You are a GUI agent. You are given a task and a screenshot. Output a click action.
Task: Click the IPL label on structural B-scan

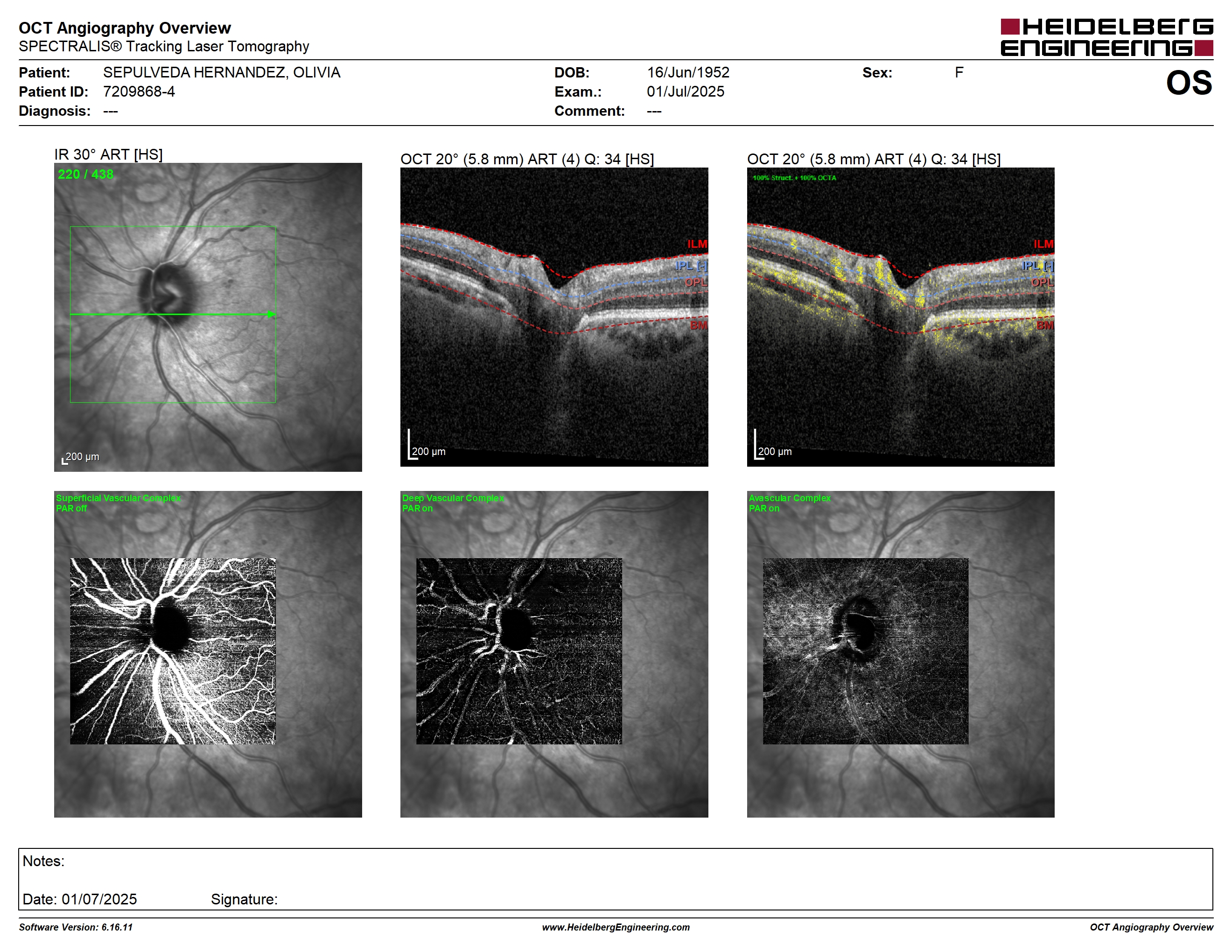tap(691, 265)
